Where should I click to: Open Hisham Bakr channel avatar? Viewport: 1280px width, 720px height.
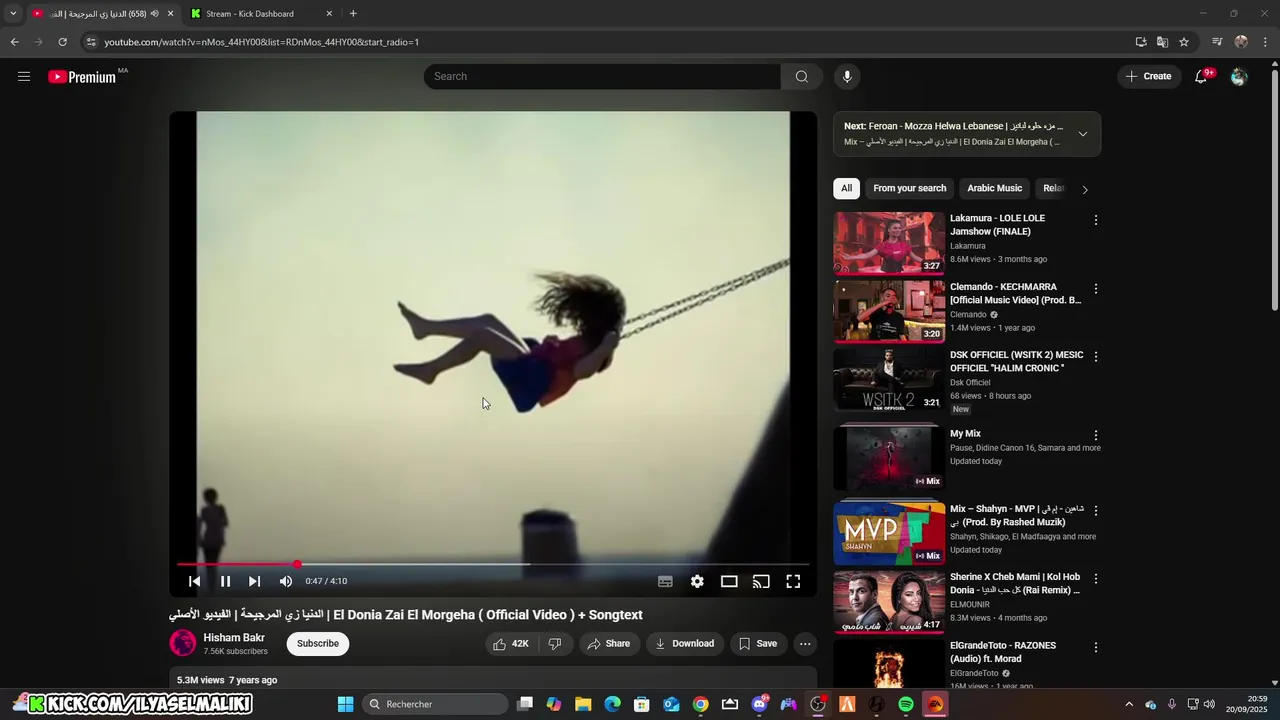pos(183,643)
